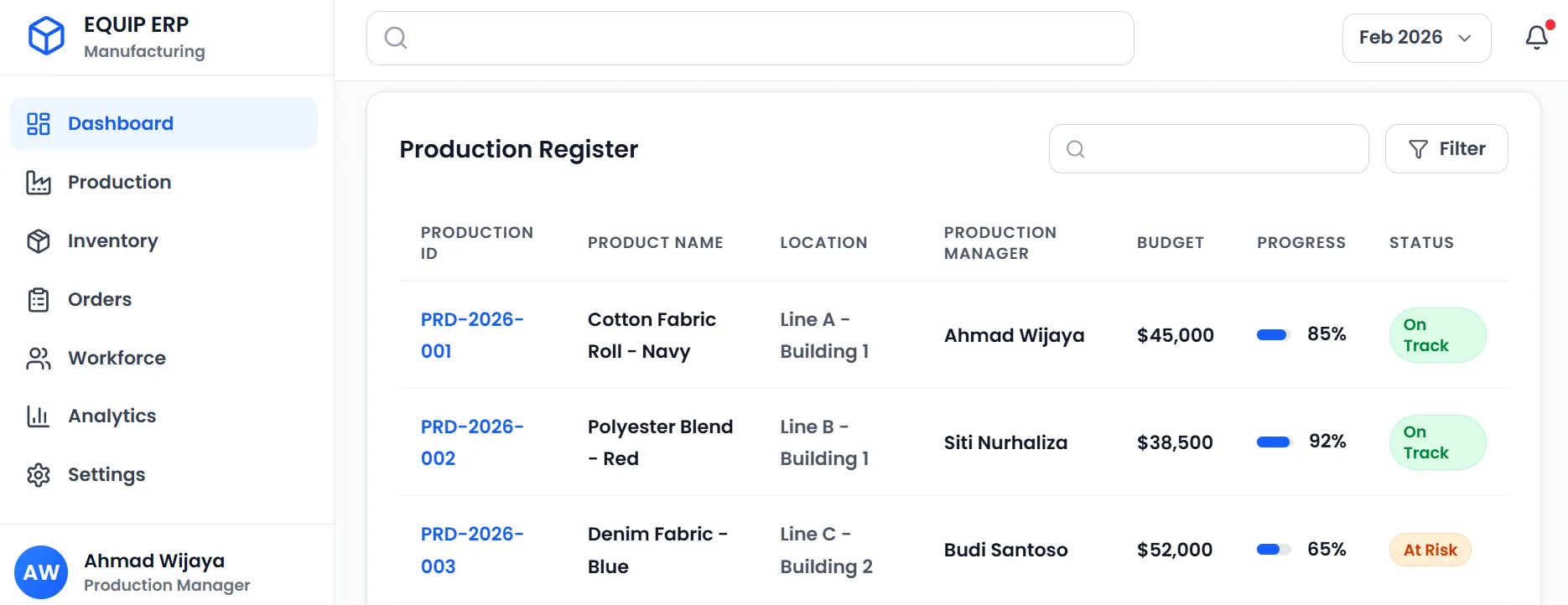Open the Filter options button
This screenshot has height=605, width=1568.
1446,149
